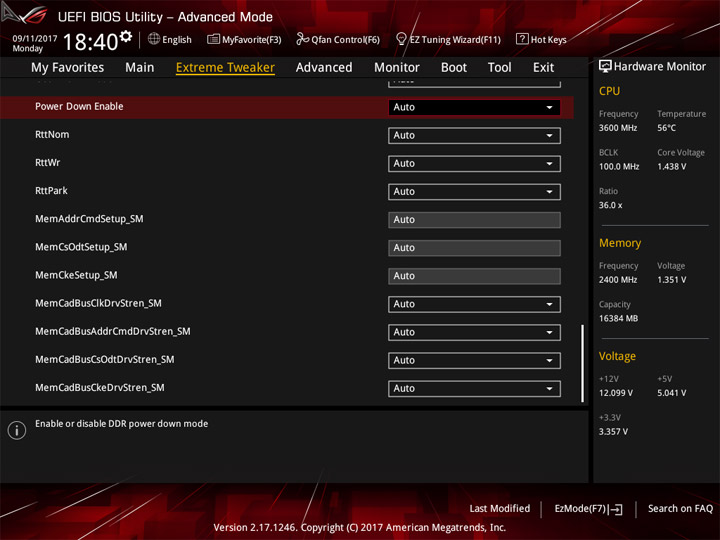This screenshot has height=540, width=720.
Task: Click the CPU frequency 3600 MHz value
Action: [x=618, y=128]
